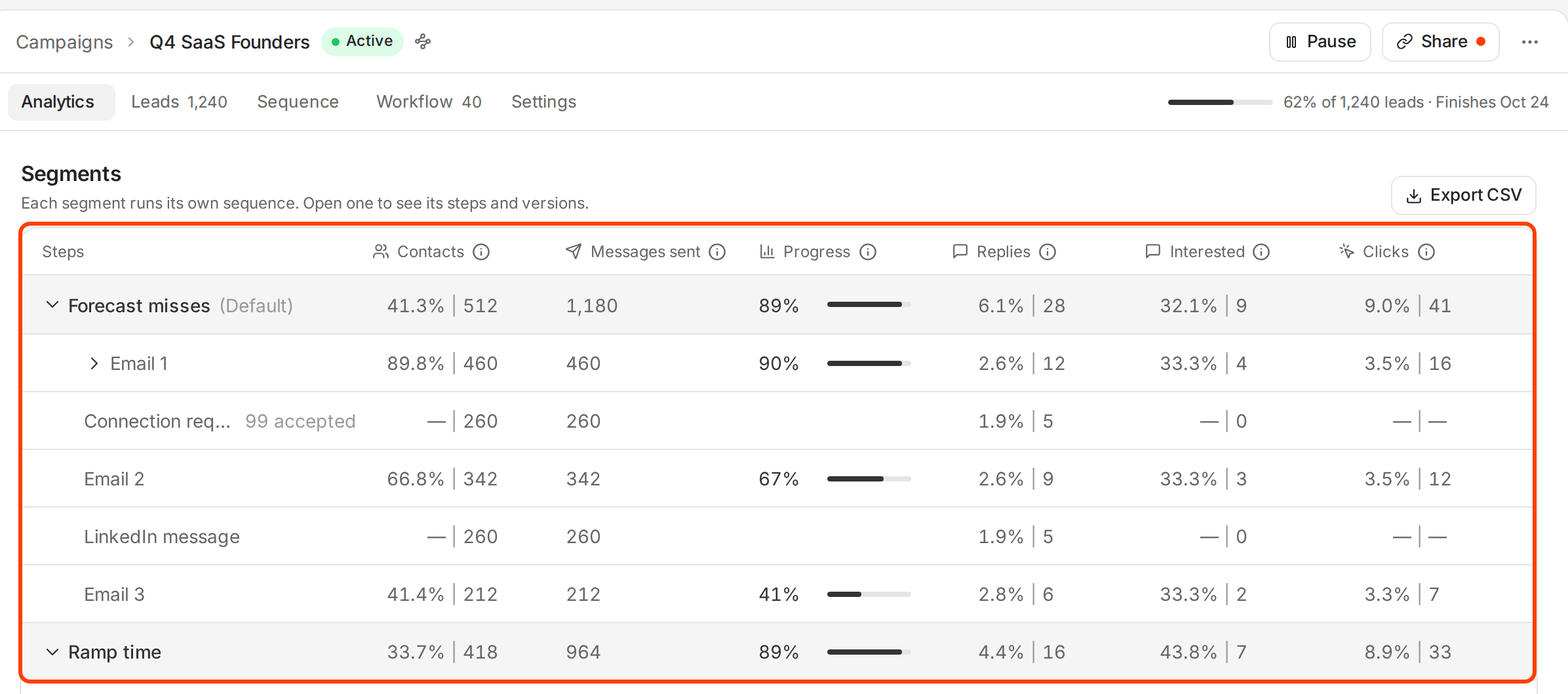The height and width of the screenshot is (694, 1568).
Task: Click the Progress bar chart icon
Action: pyautogui.click(x=767, y=252)
